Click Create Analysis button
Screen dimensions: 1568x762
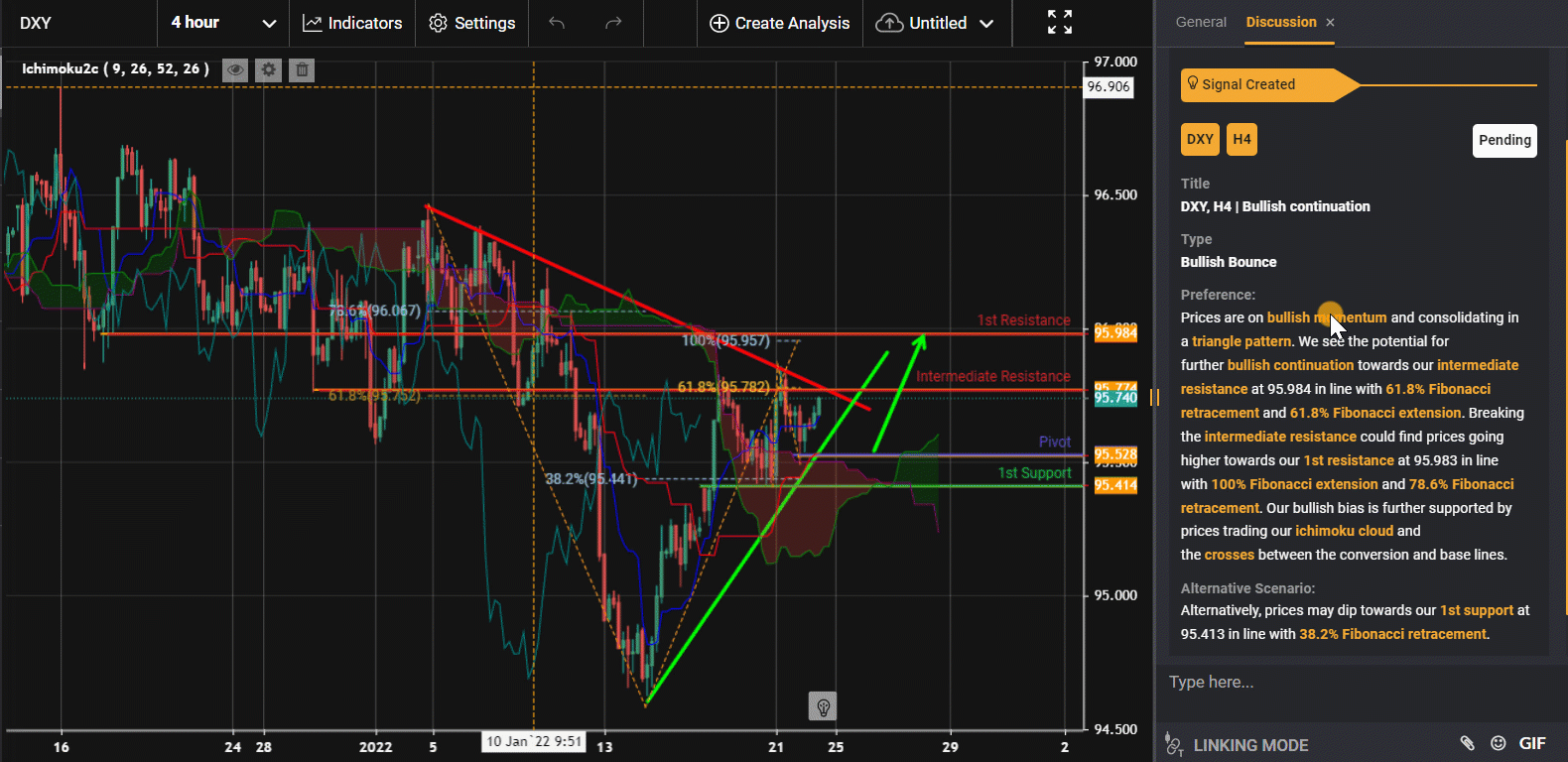tap(780, 23)
